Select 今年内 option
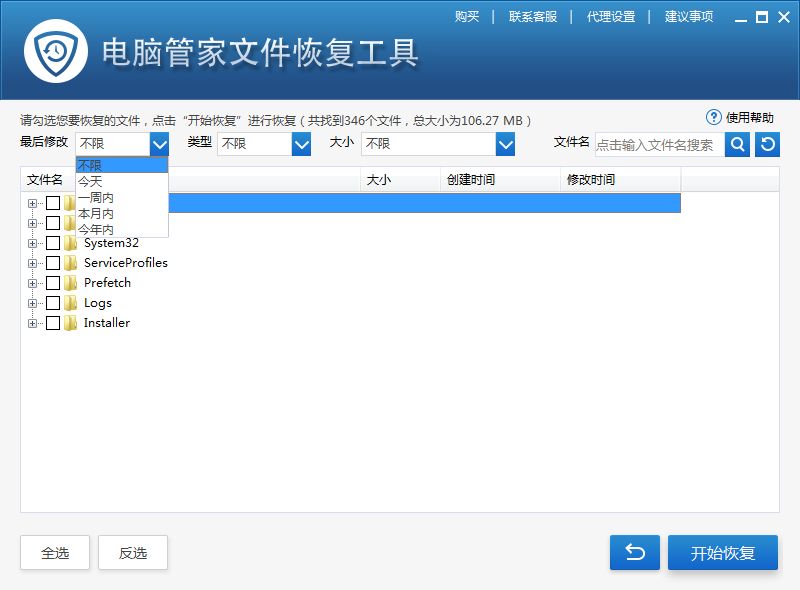 click(121, 229)
